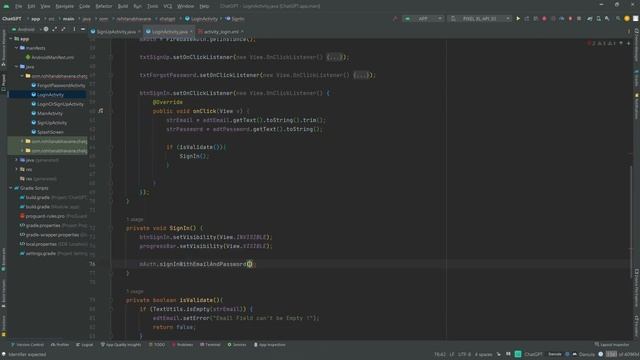The height and width of the screenshot is (360, 640).
Task: Open the Navigate menu
Action: tap(64, 6)
